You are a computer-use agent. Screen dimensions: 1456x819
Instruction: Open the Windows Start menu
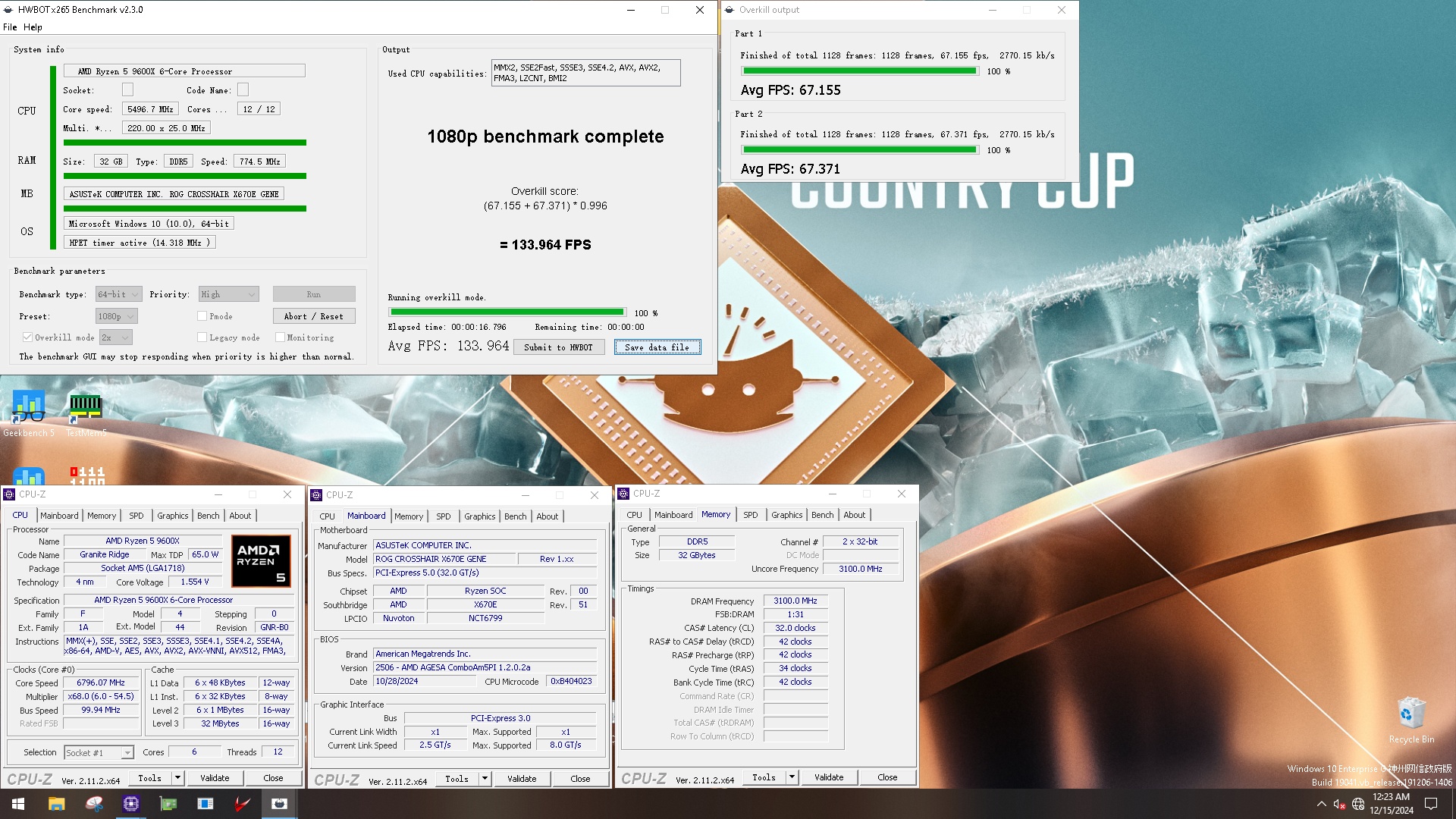[18, 804]
